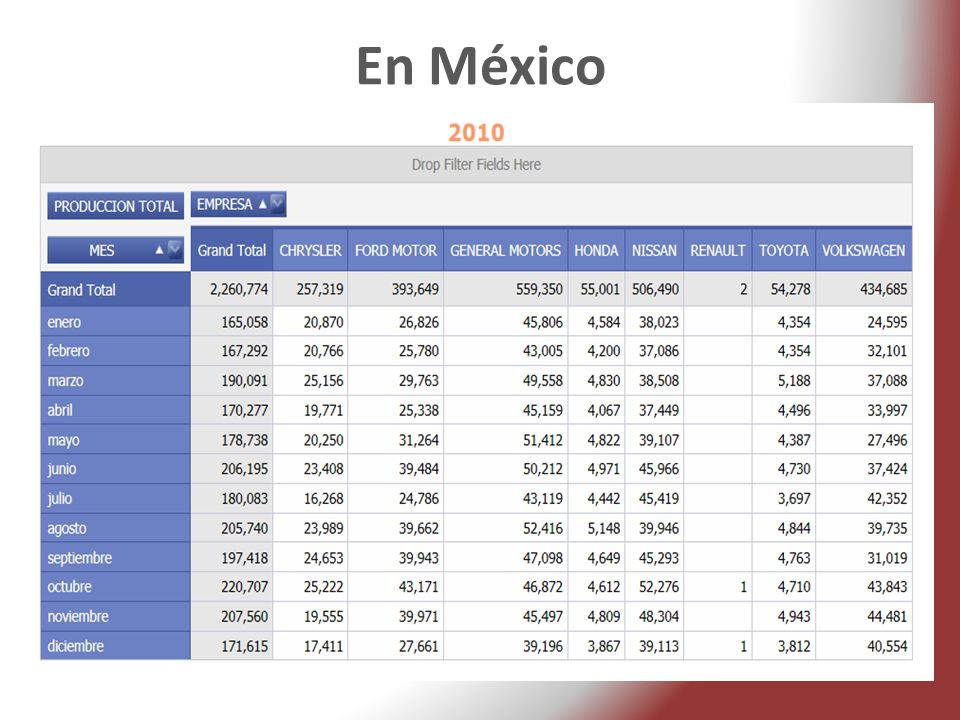Viewport: 960px width, 720px height.
Task: Click the Drop Filter Fields Here area
Action: point(476,165)
